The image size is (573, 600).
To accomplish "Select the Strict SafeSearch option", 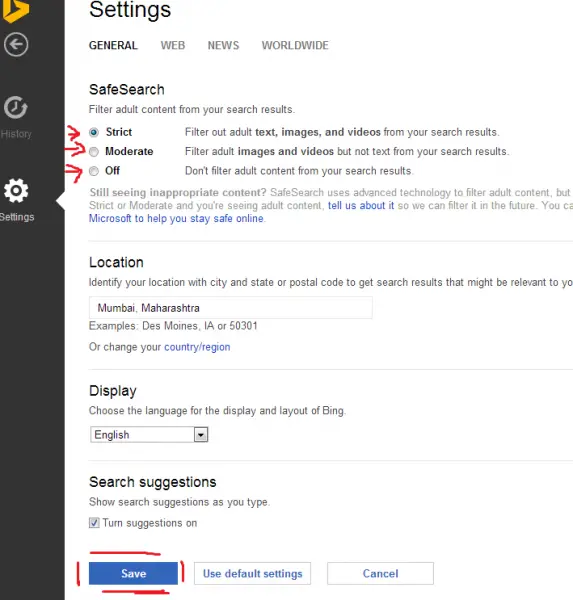I will pos(94,132).
